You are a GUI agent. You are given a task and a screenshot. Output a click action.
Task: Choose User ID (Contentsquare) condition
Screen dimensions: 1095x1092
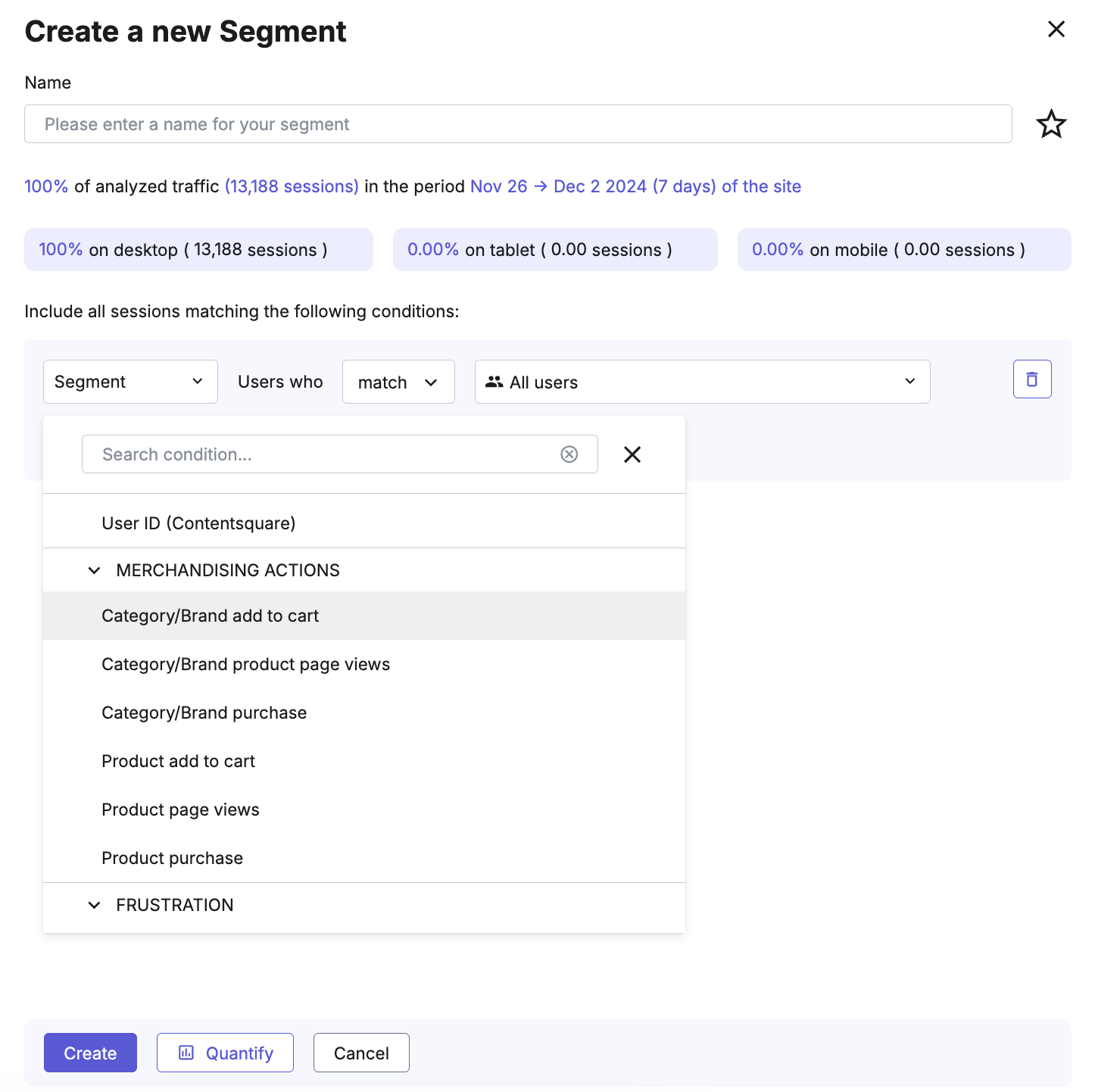pyautogui.click(x=364, y=523)
